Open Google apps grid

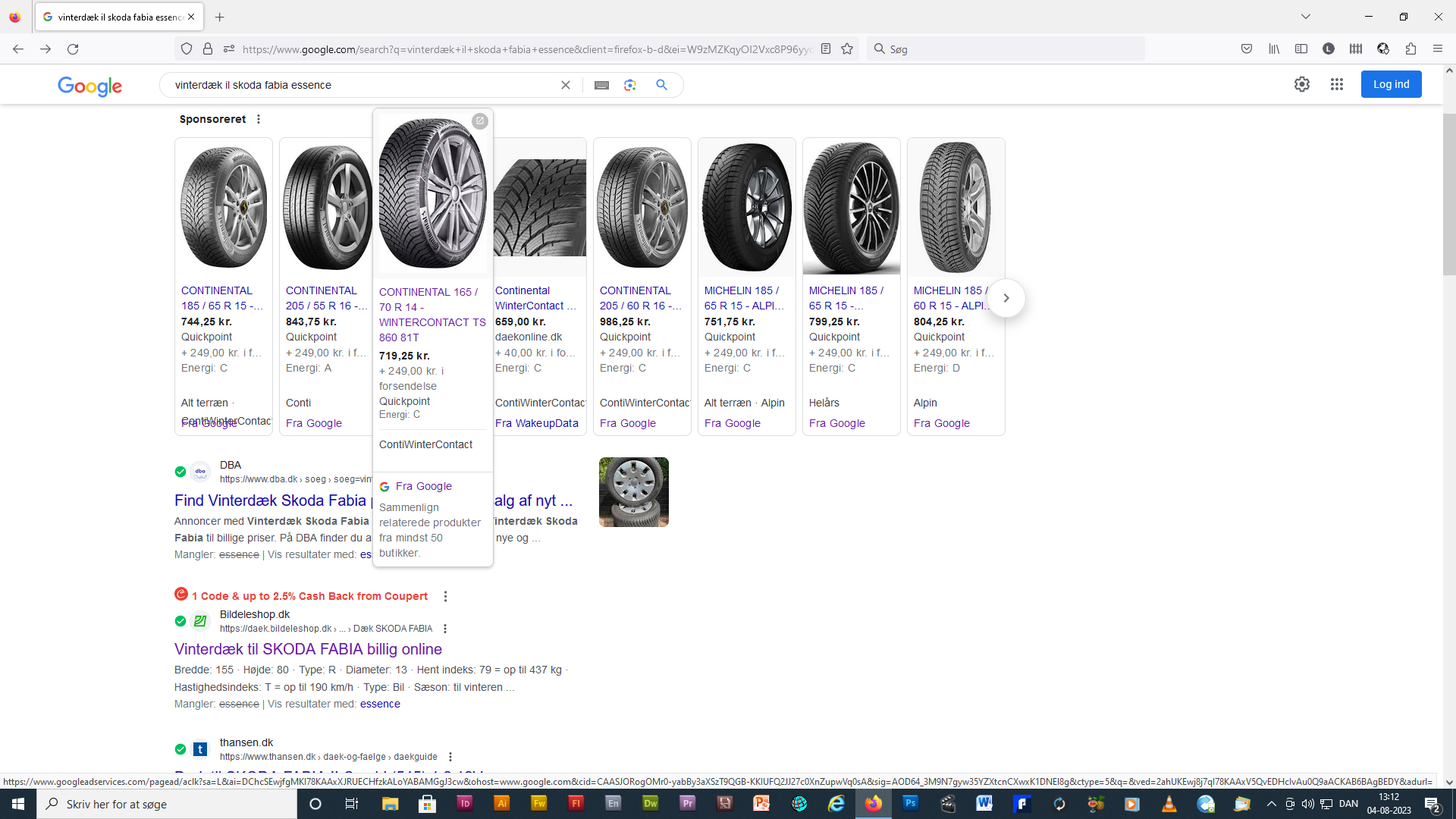click(x=1337, y=84)
